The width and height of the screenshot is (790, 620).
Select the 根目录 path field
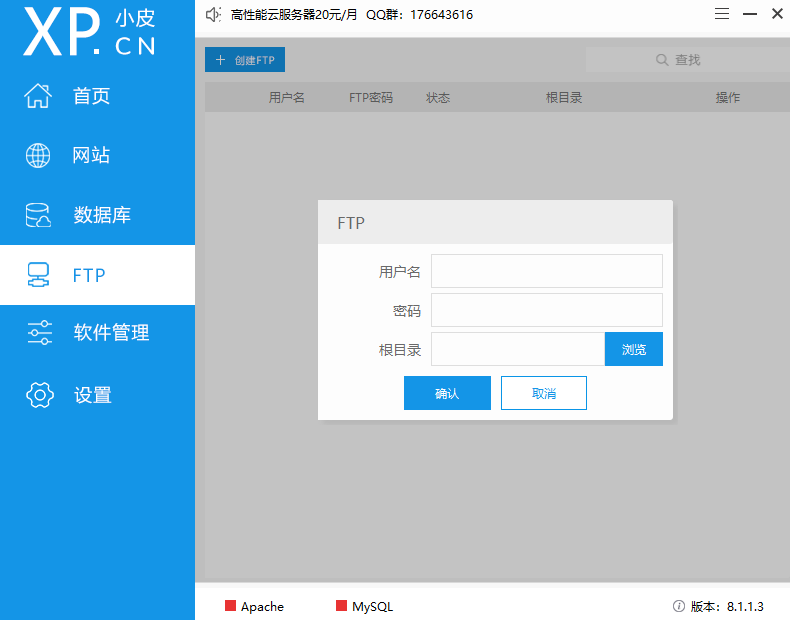[x=517, y=349]
